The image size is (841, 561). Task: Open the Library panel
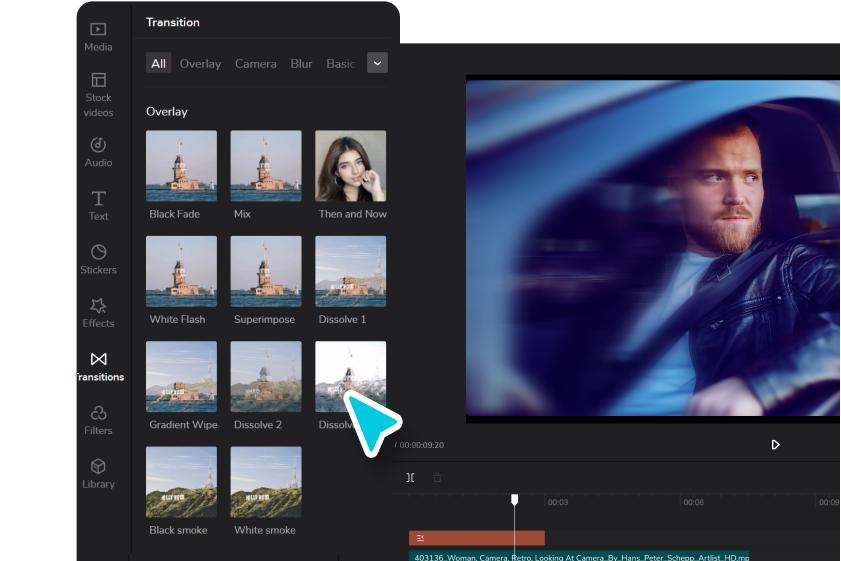98,474
